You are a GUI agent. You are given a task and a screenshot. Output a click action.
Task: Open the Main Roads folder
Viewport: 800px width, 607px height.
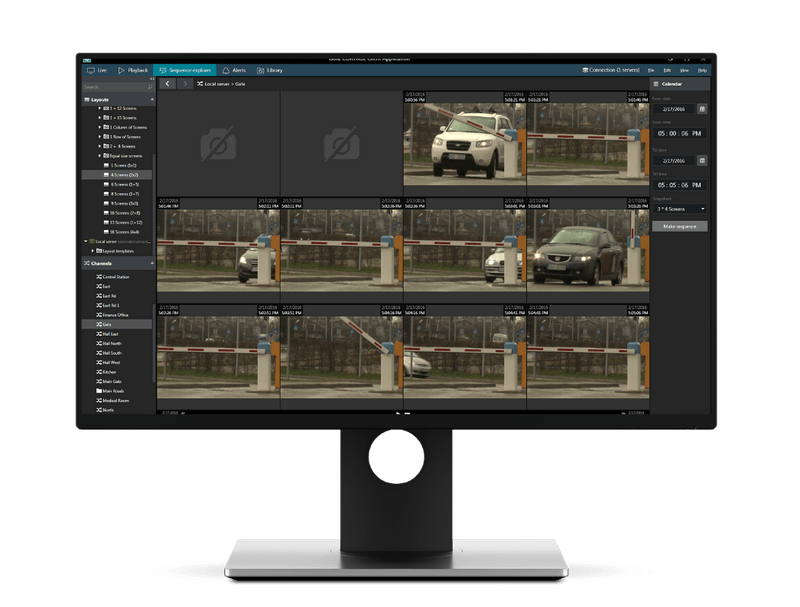[x=110, y=391]
